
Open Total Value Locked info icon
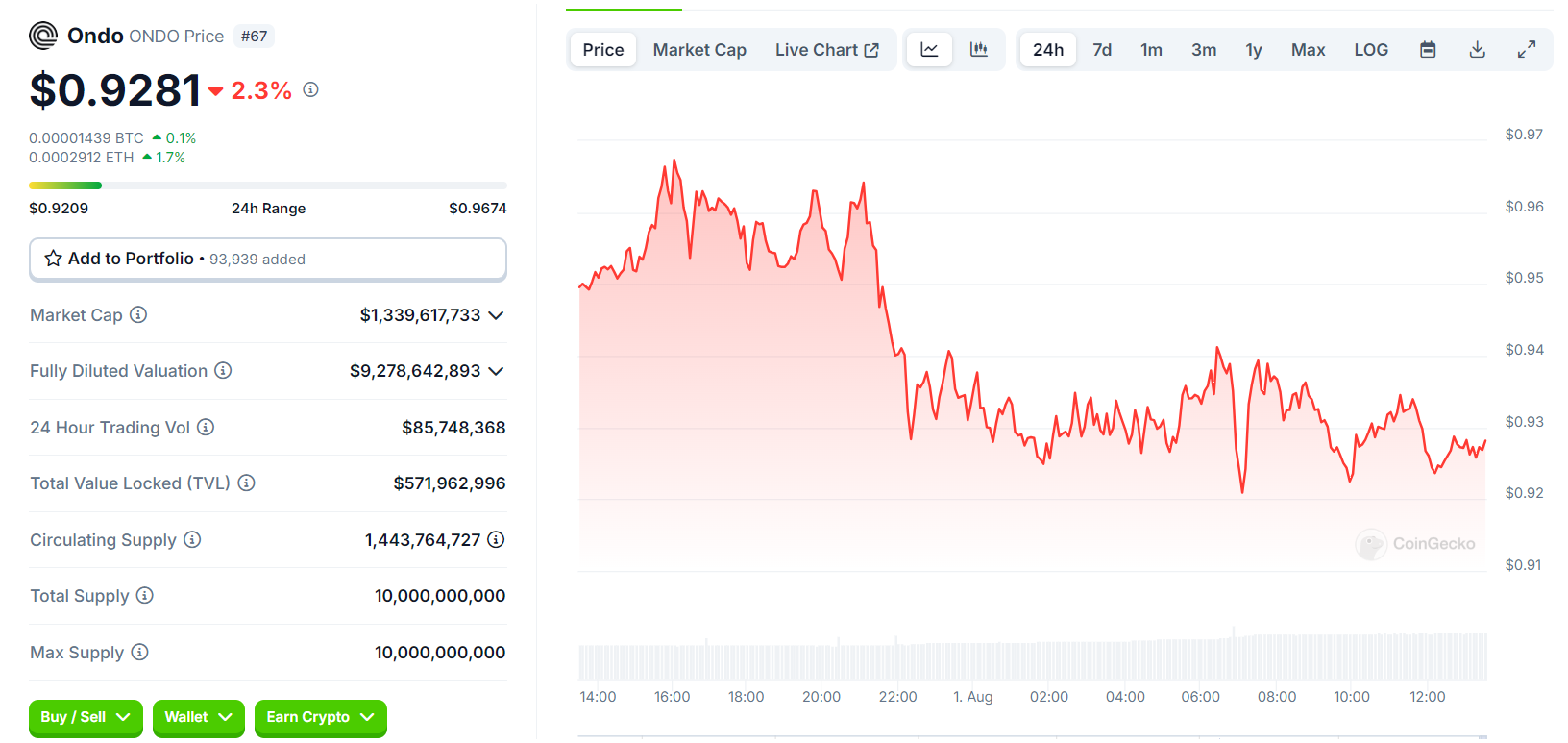click(x=246, y=483)
